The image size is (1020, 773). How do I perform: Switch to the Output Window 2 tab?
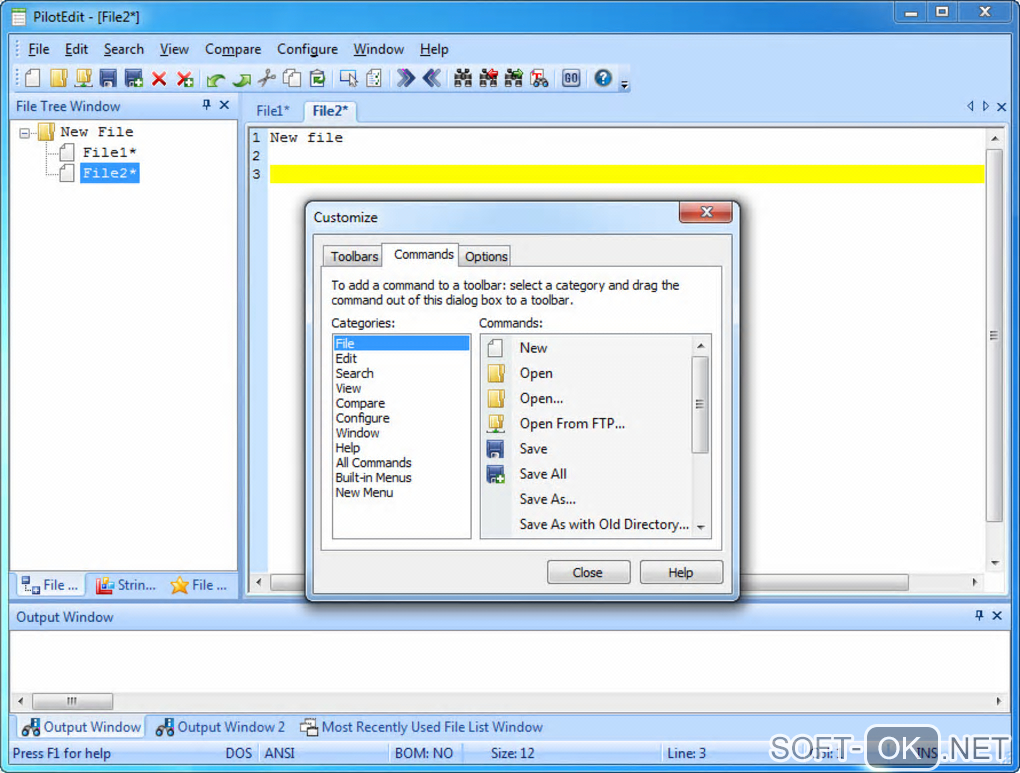[221, 727]
